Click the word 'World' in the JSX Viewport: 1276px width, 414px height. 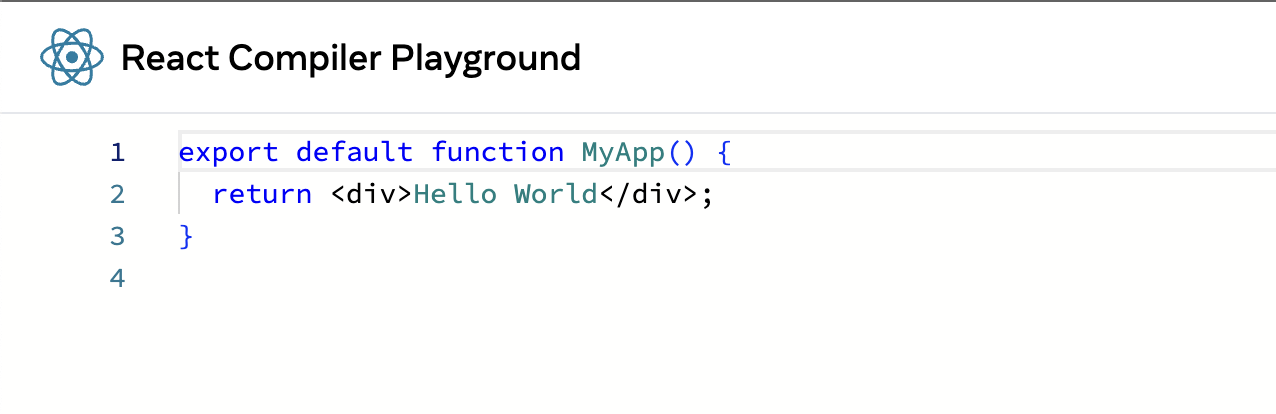556,194
